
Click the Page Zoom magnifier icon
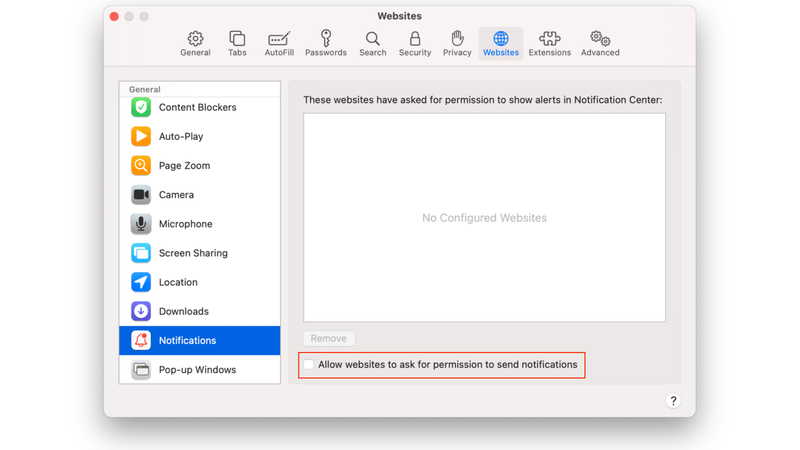click(141, 165)
